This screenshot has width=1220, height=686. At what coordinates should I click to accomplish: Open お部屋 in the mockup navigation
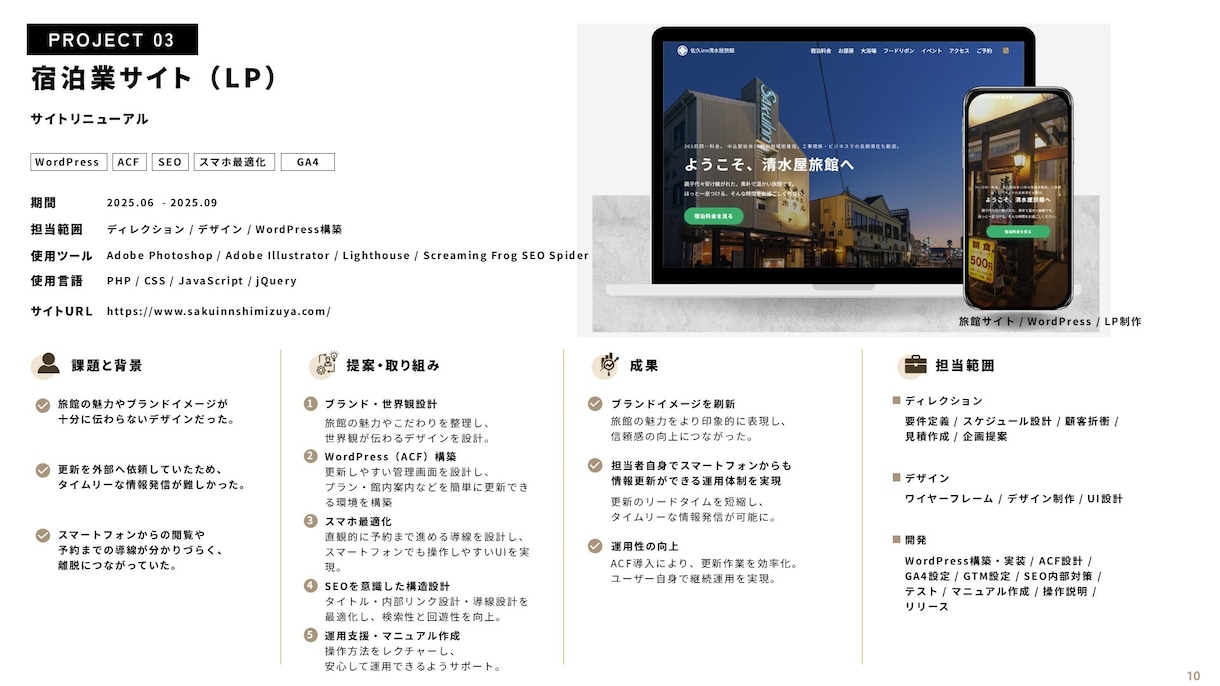[846, 50]
